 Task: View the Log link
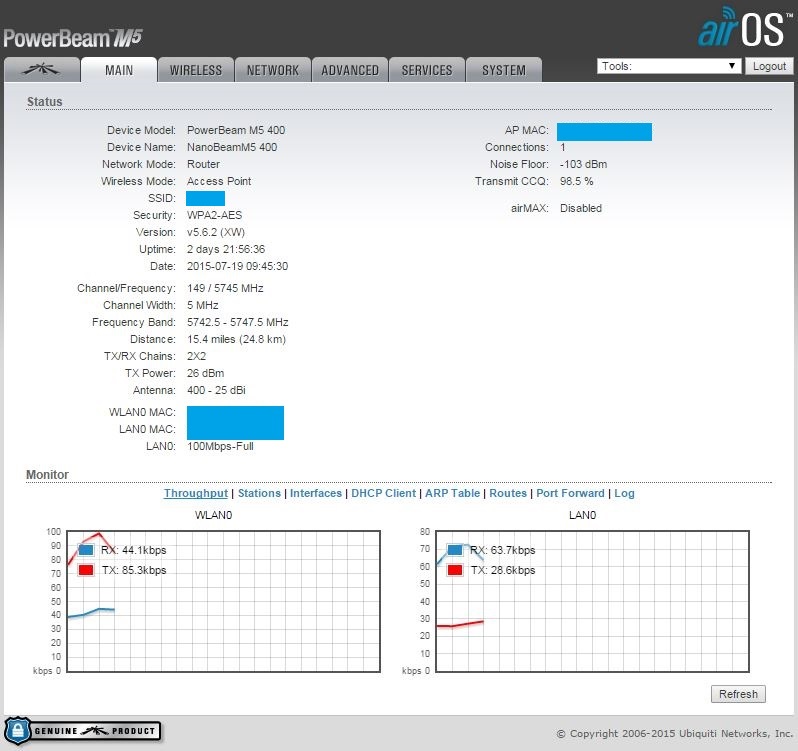tap(624, 493)
